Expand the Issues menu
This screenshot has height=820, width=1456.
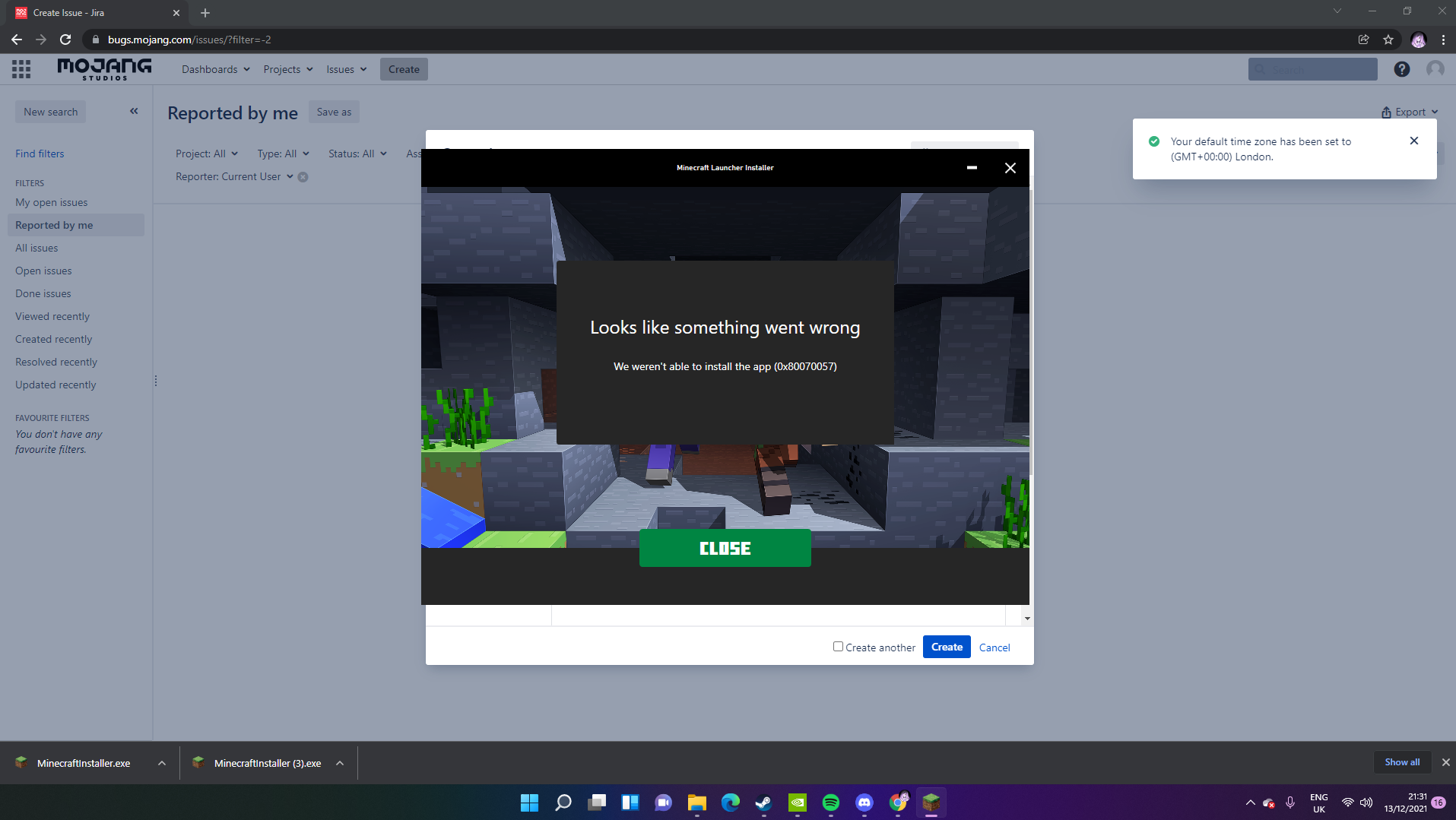click(x=347, y=69)
